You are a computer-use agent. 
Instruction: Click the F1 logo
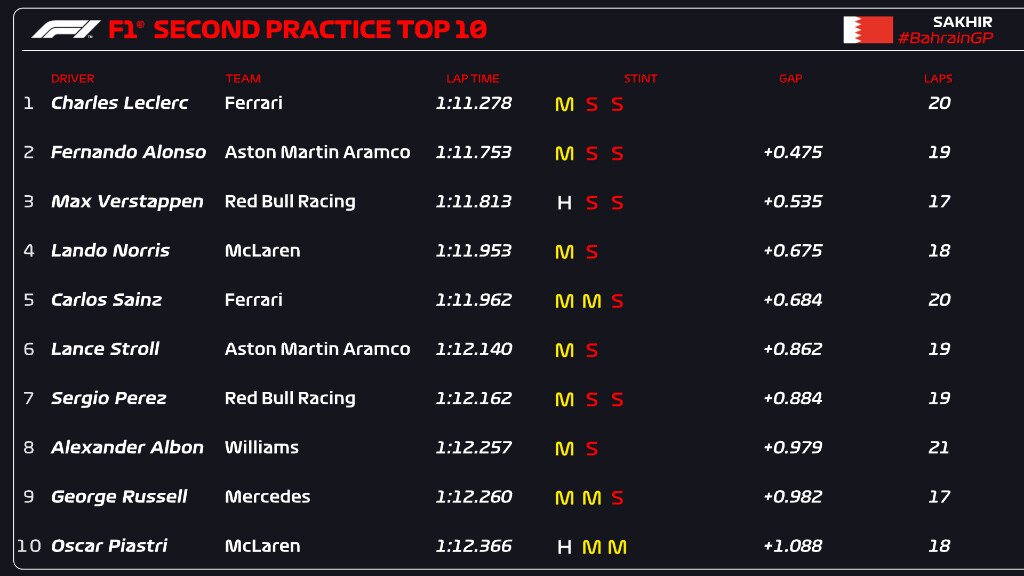66,29
